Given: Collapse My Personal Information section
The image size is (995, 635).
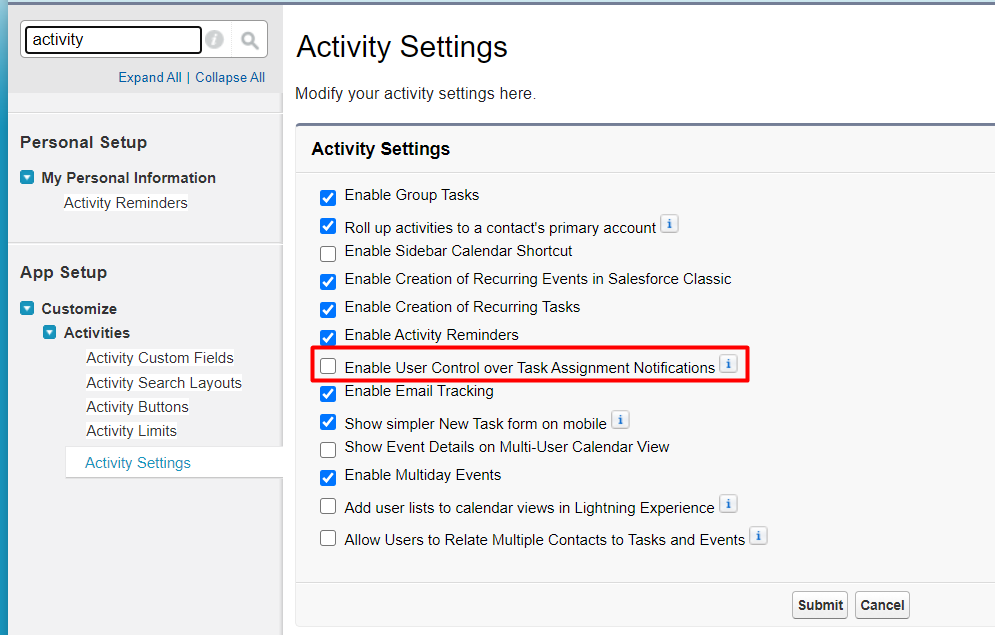Looking at the screenshot, I should [27, 177].
